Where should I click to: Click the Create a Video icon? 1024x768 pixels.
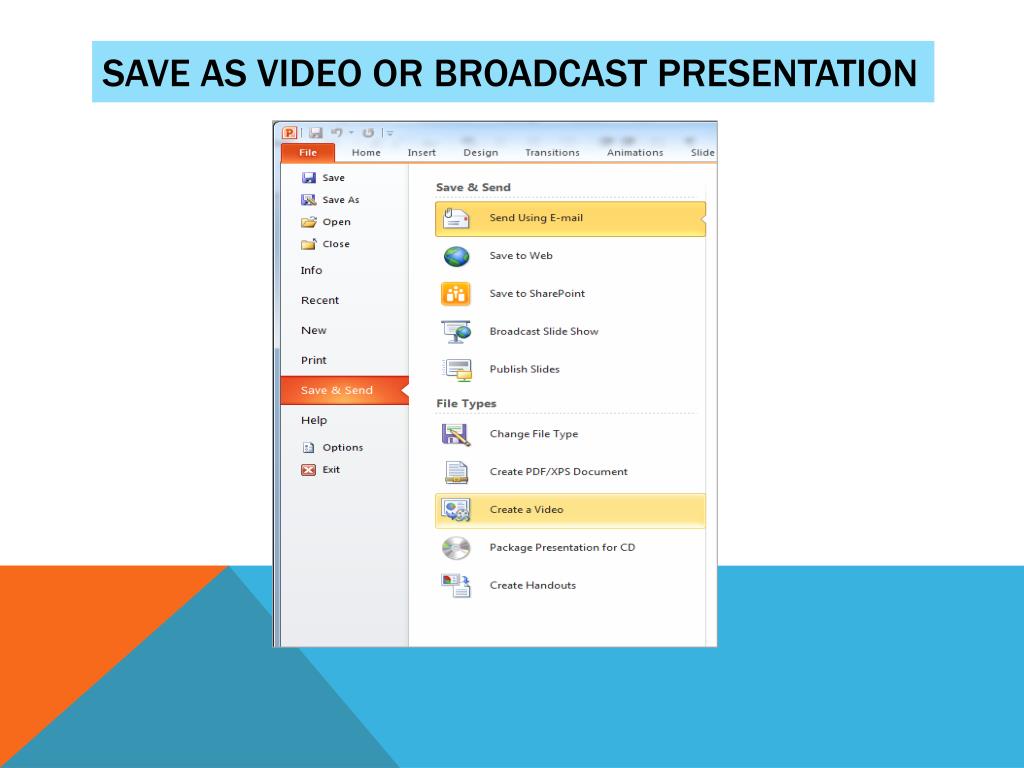click(x=456, y=510)
